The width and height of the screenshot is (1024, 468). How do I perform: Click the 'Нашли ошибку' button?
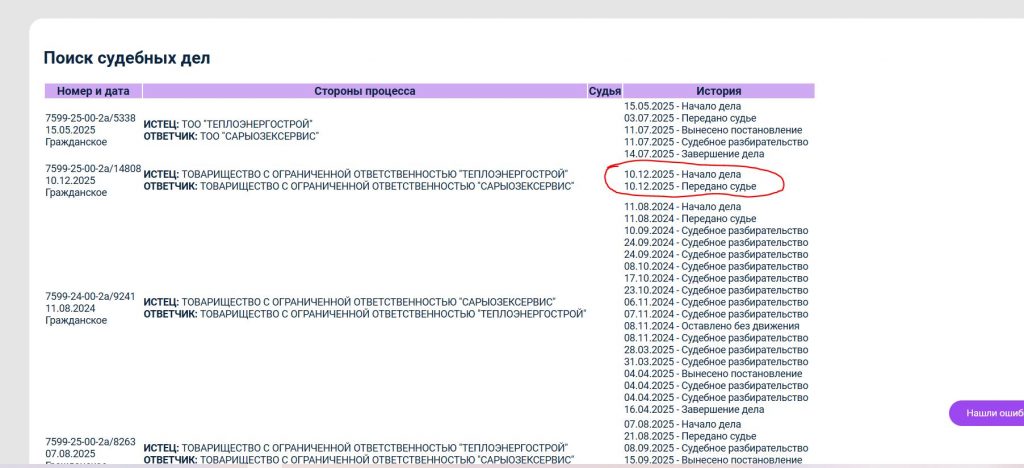[988, 413]
